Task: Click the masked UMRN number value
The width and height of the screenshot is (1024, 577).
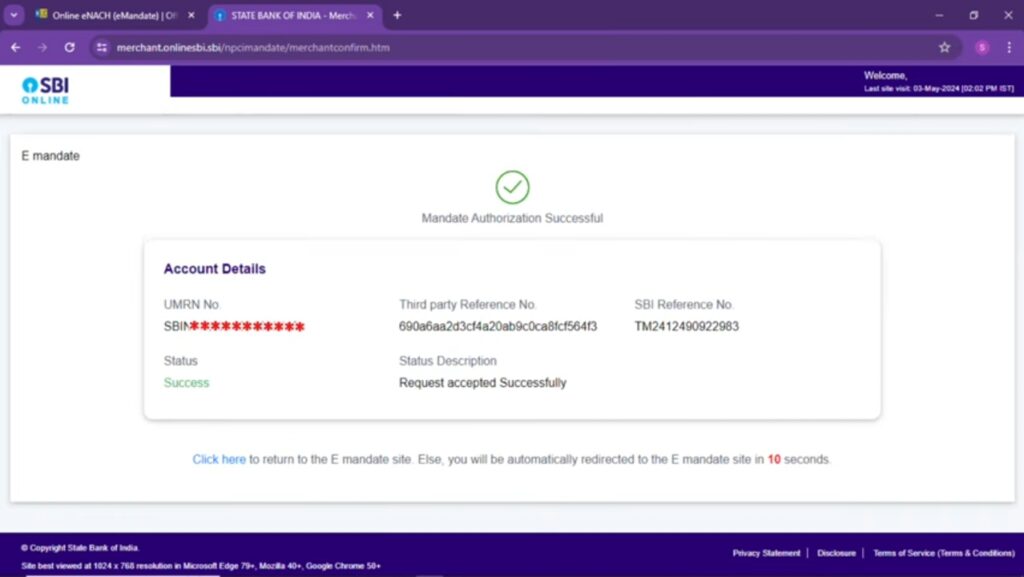Action: click(234, 326)
